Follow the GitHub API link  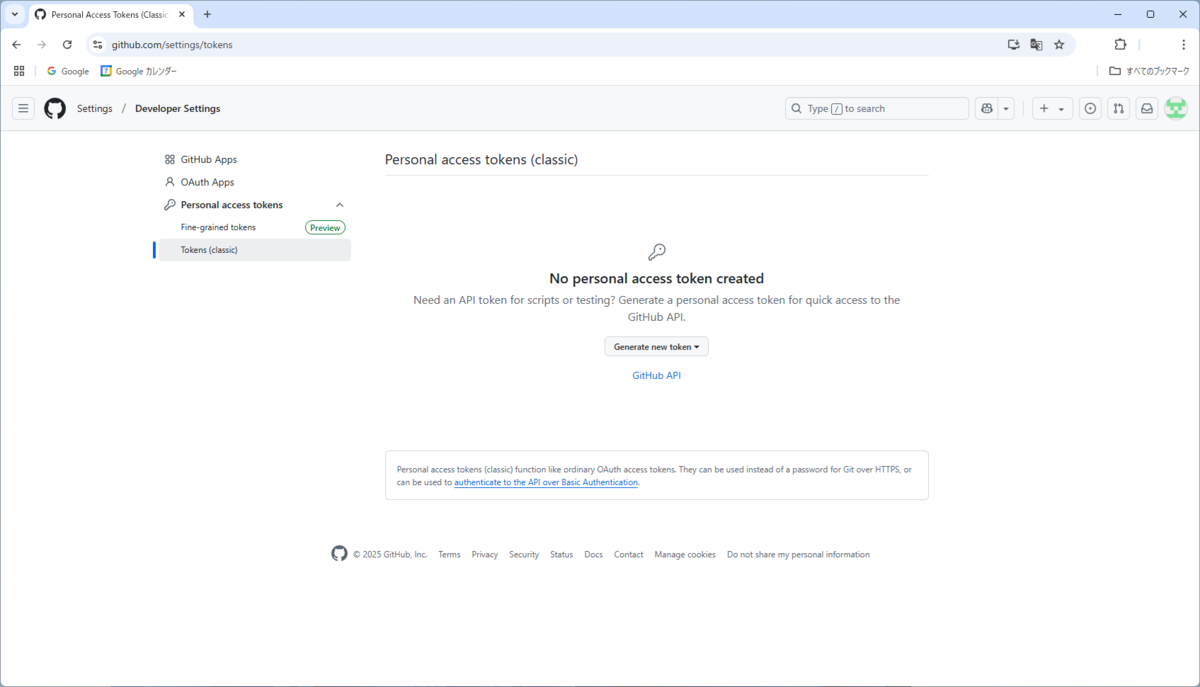point(656,376)
